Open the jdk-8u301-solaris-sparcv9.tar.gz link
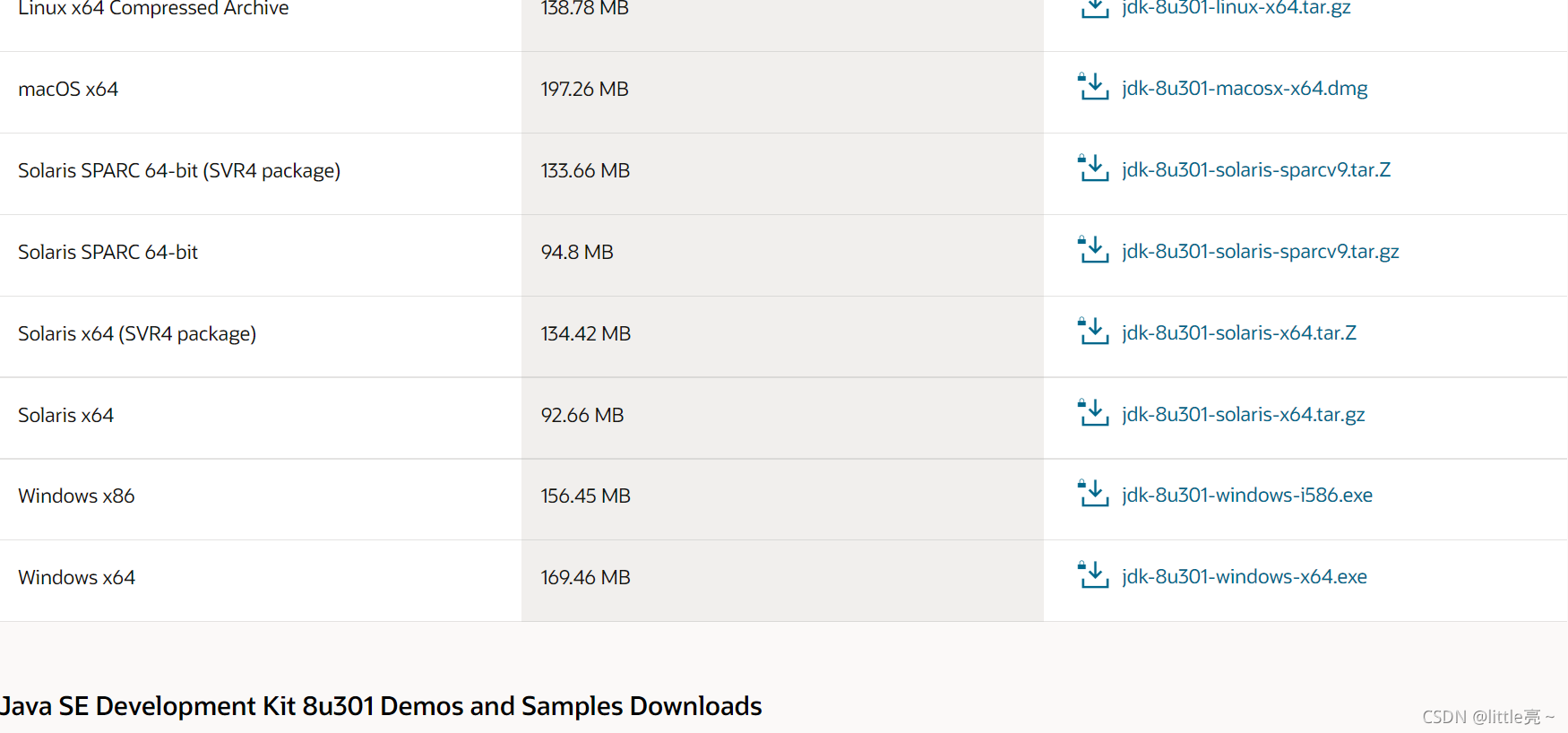The height and width of the screenshot is (733, 1568). pos(1260,251)
